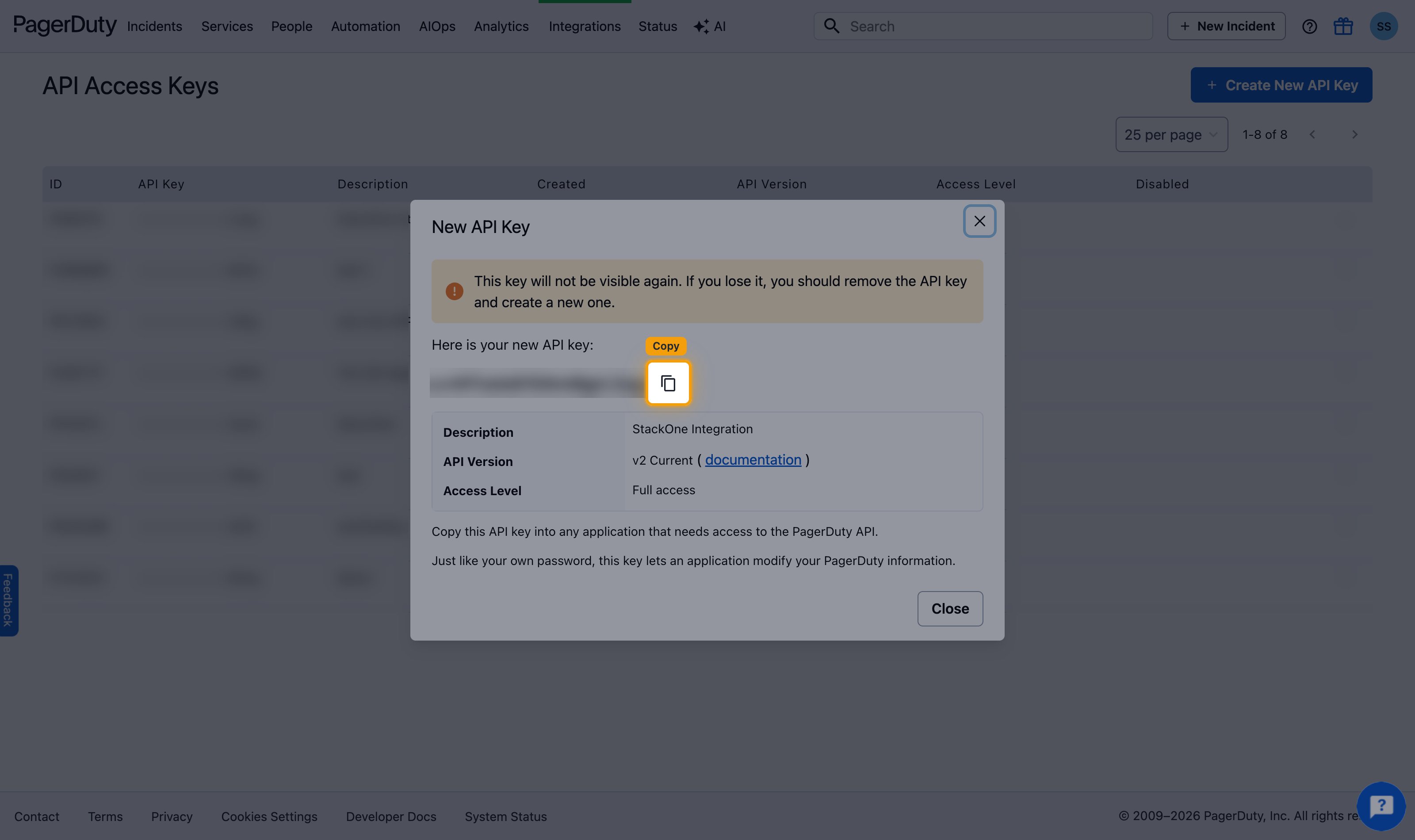The image size is (1415, 840).
Task: Click the 'API Version' column header
Action: pos(772,184)
